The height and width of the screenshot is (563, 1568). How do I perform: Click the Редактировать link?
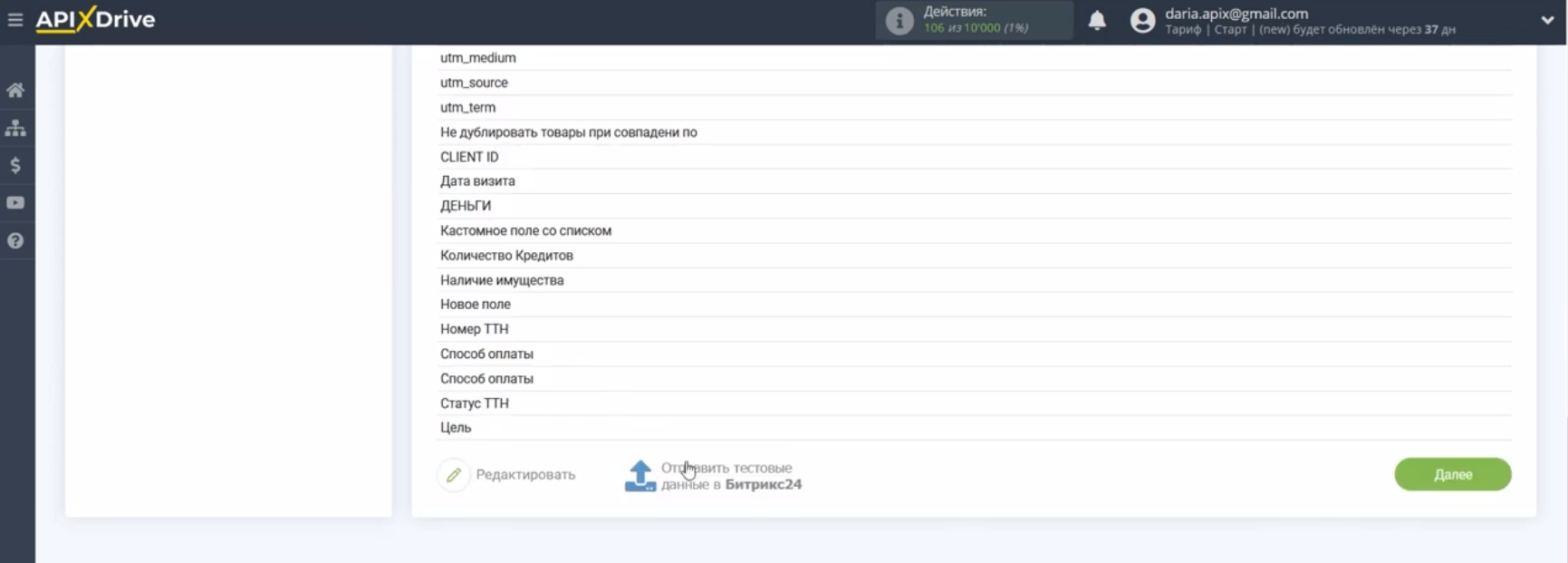(525, 474)
